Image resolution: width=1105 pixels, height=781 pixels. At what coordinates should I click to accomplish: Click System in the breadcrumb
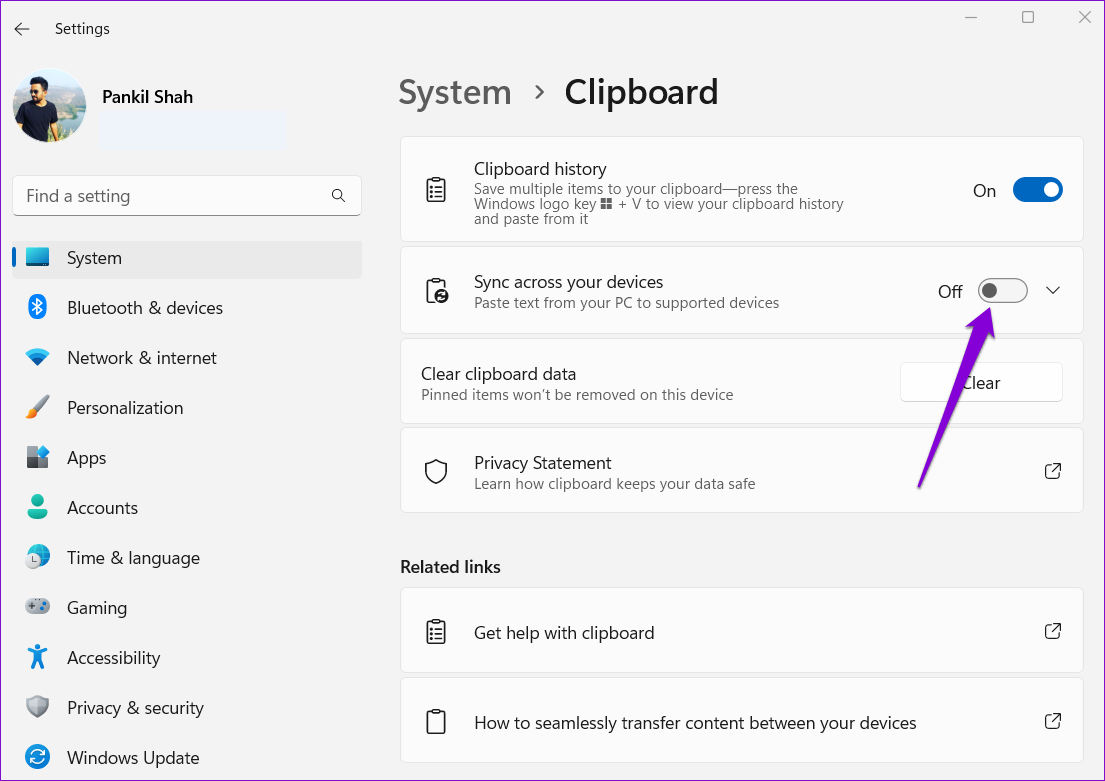pyautogui.click(x=455, y=92)
